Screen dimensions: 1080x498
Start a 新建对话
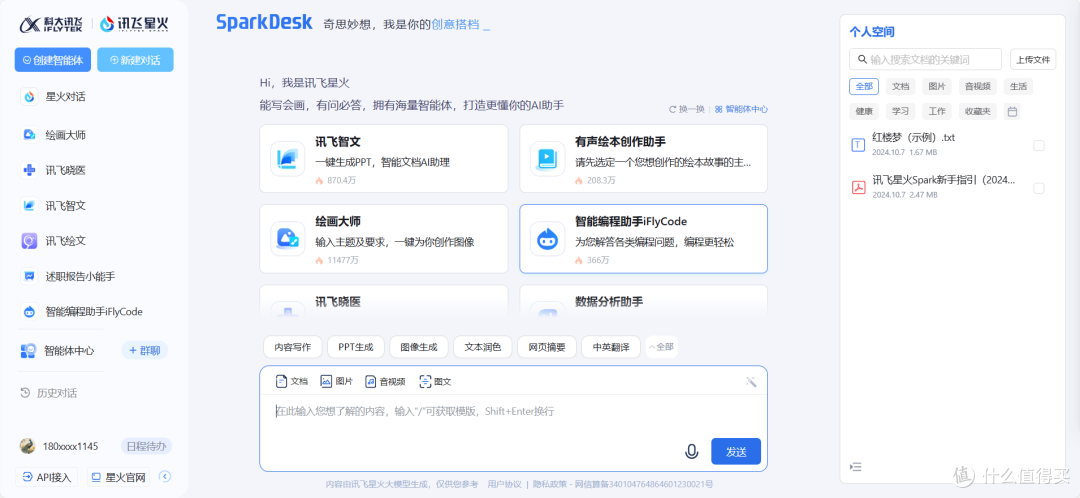pyautogui.click(x=135, y=60)
